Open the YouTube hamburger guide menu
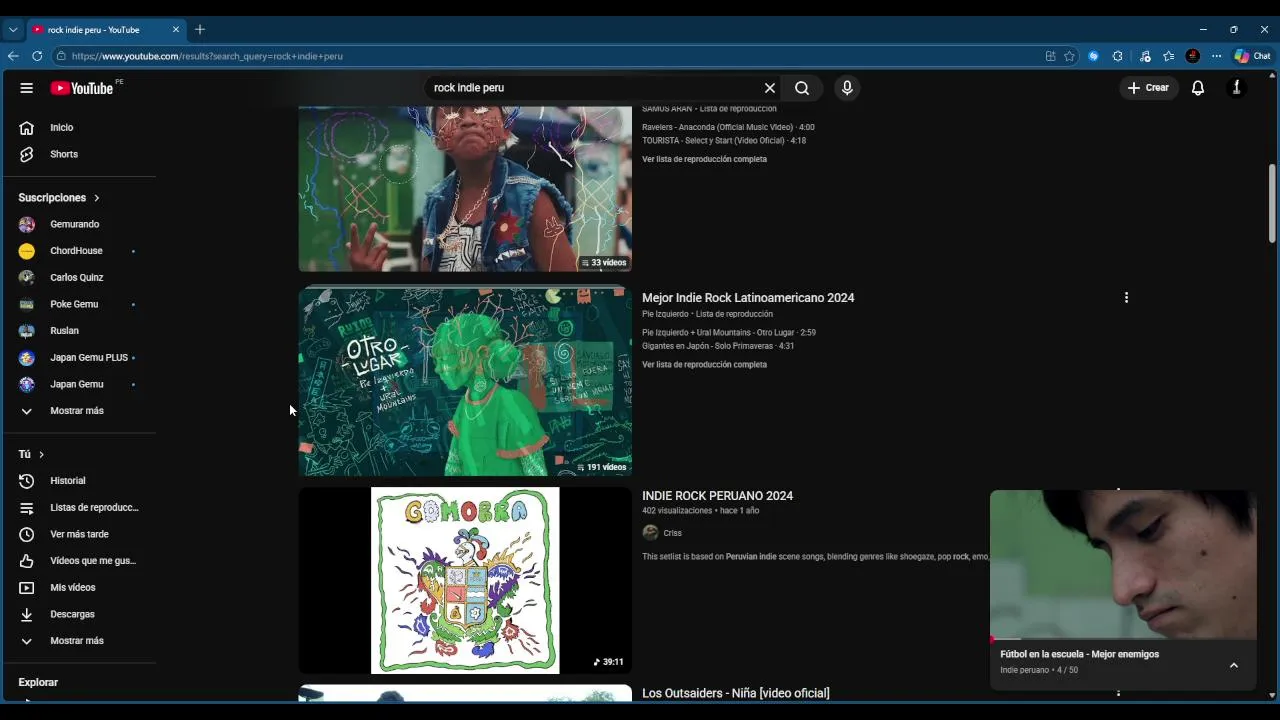Screen dimensions: 1280x720 click(27, 88)
